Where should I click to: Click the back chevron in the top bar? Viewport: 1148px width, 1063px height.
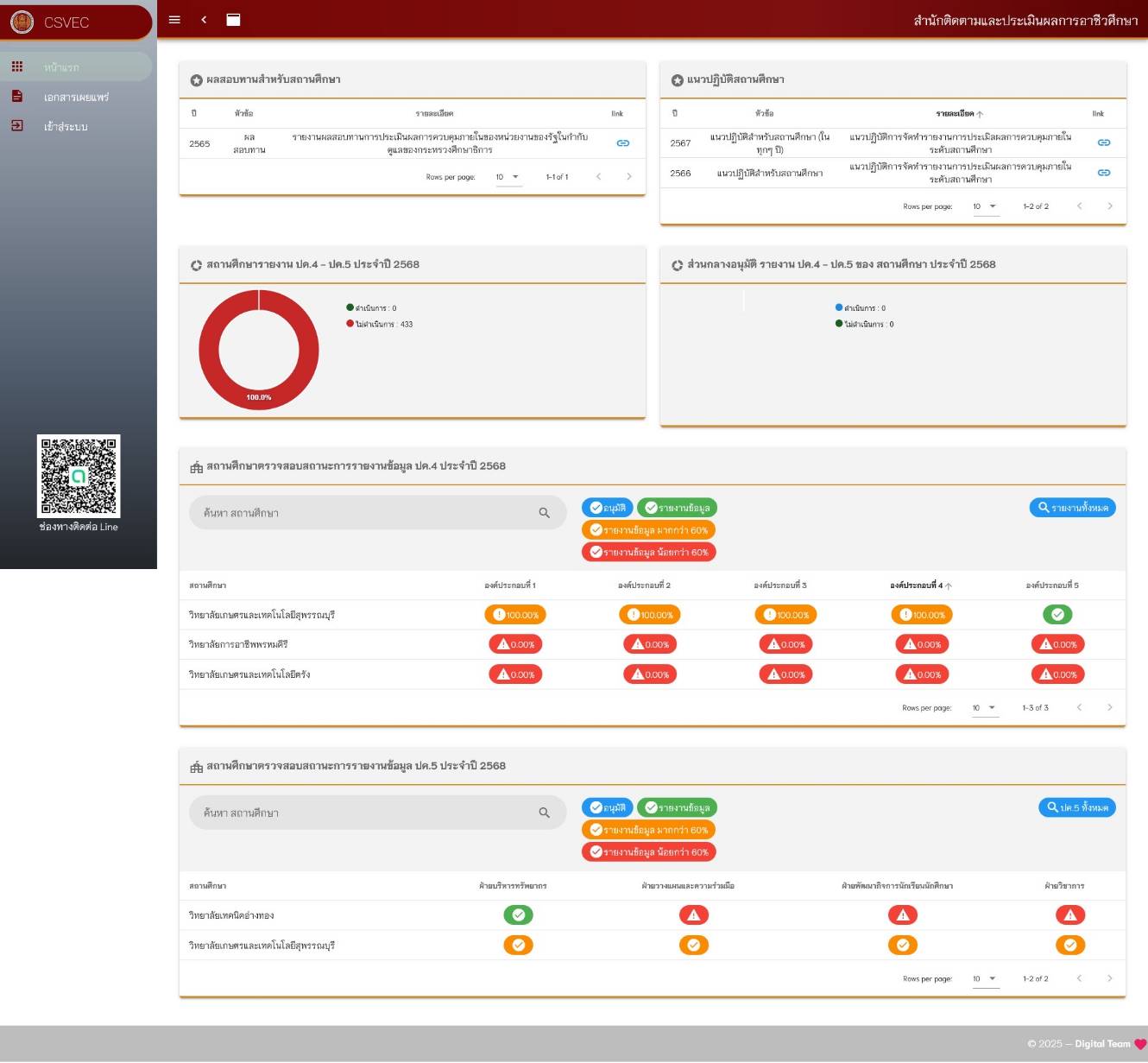coord(204,20)
